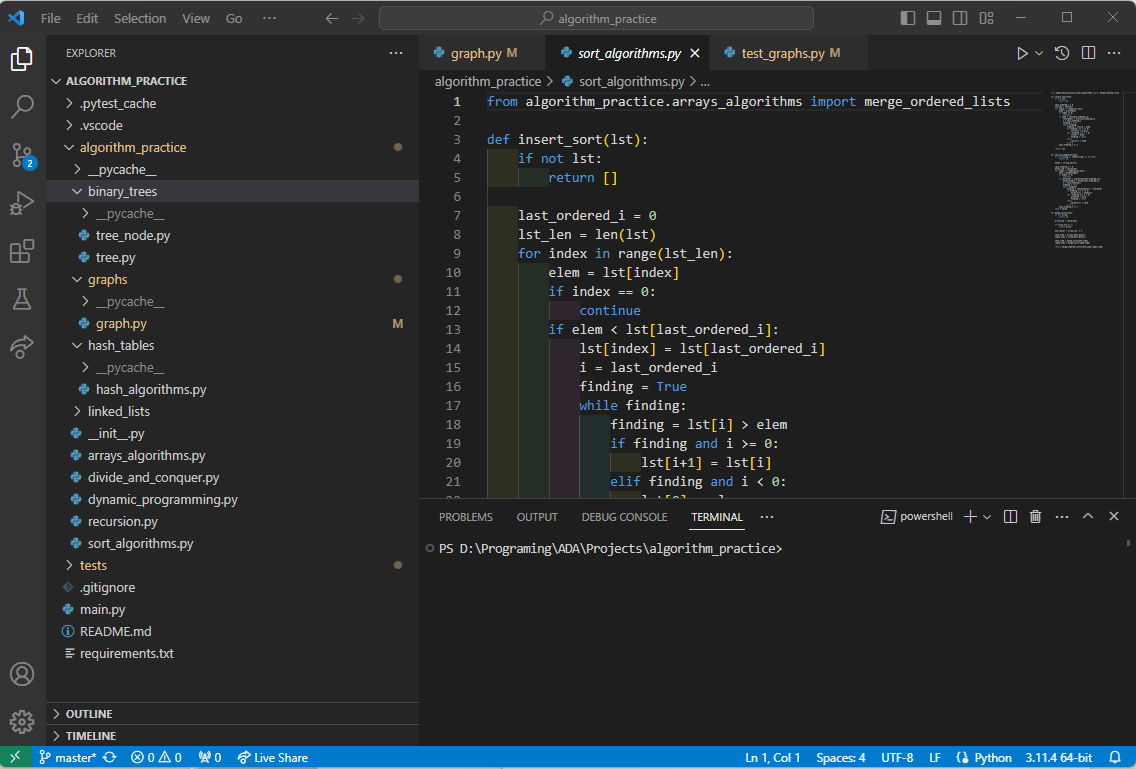
Task: Toggle the primary side bar layout button
Action: tap(907, 18)
